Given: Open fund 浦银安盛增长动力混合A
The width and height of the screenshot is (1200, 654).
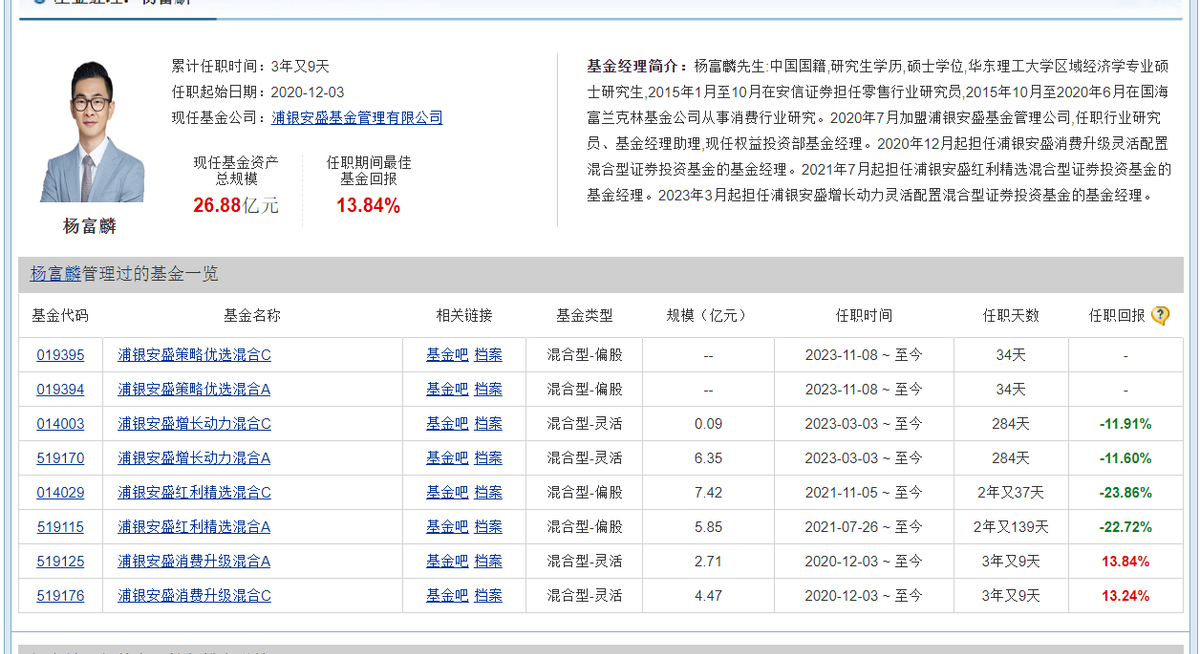Looking at the screenshot, I should click(194, 458).
